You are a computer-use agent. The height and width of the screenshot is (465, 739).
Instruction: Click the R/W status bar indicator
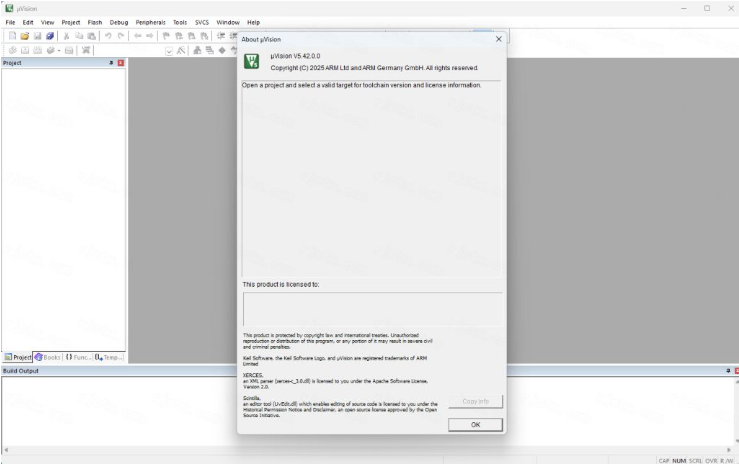[x=726, y=460]
